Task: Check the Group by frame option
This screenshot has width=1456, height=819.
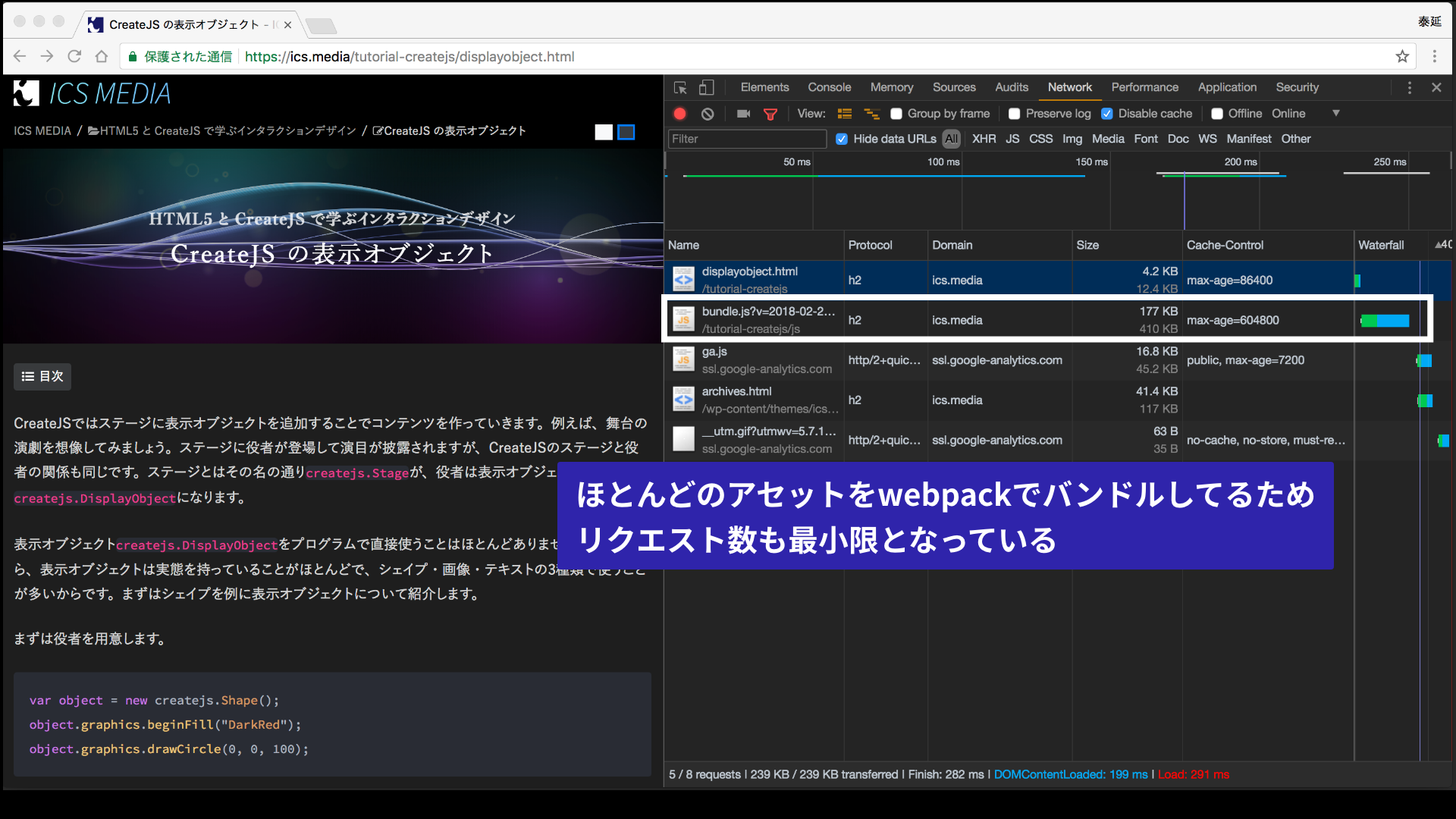Action: (x=896, y=114)
